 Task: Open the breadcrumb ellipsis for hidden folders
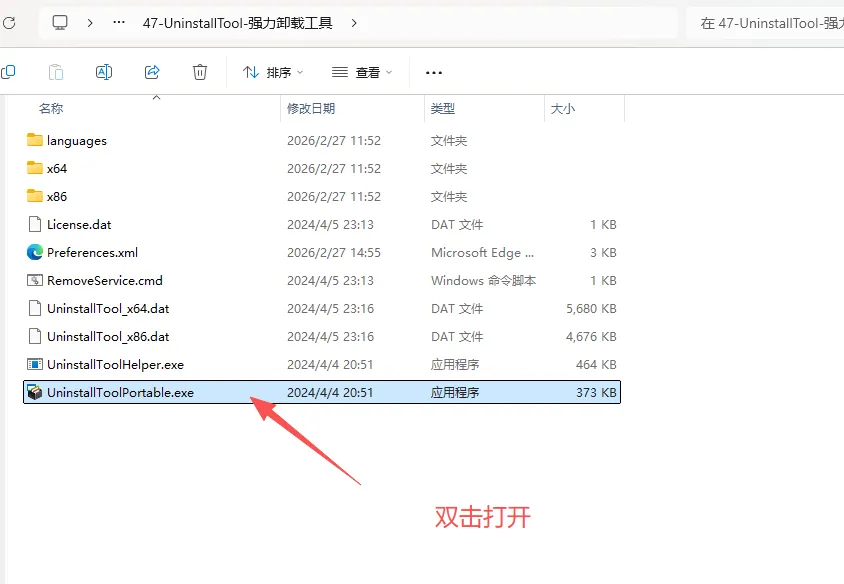(119, 23)
